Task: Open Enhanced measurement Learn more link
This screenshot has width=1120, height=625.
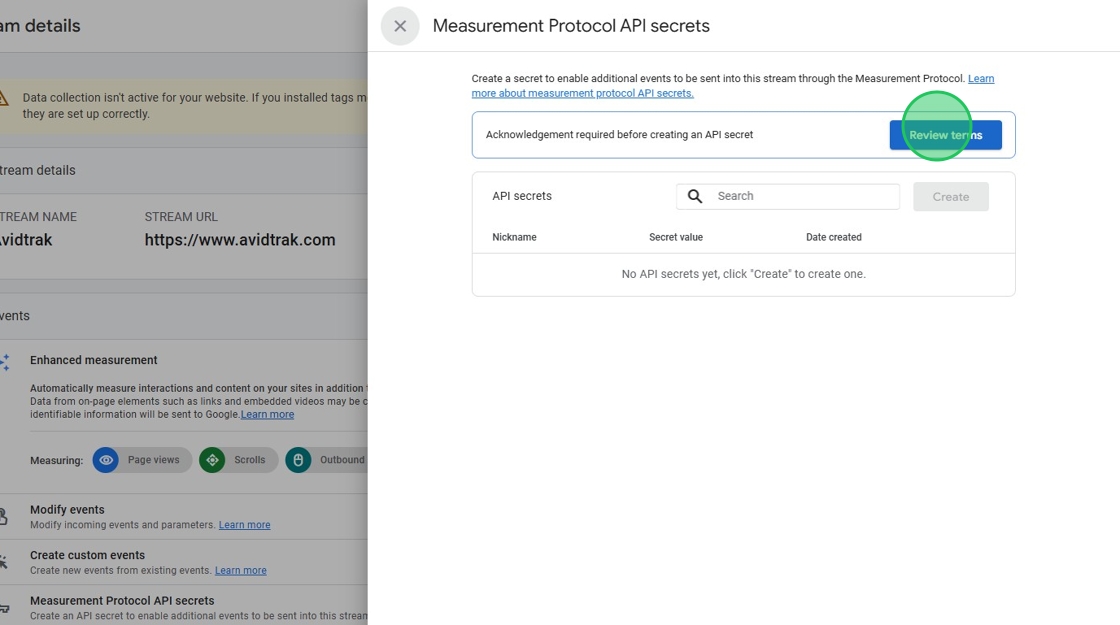Action: 267,414
